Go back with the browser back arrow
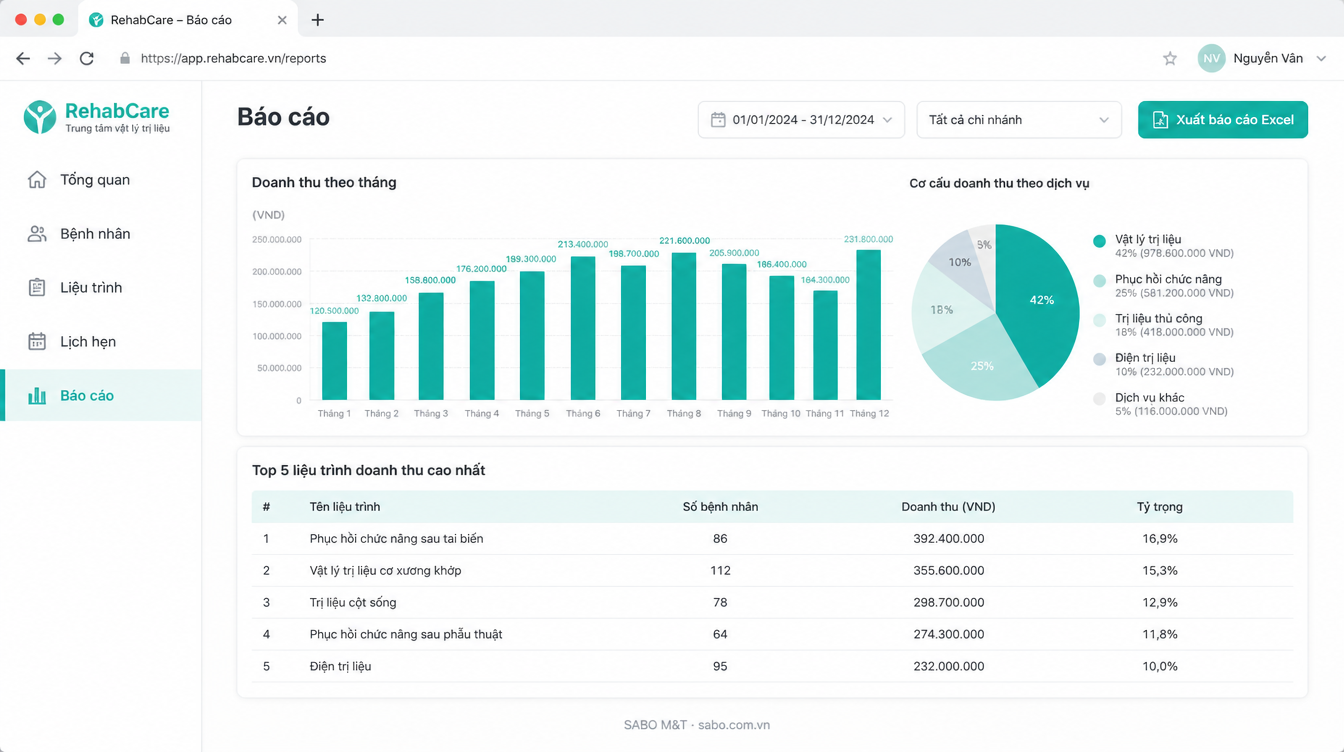Screen dimensions: 1344x752 23,59
